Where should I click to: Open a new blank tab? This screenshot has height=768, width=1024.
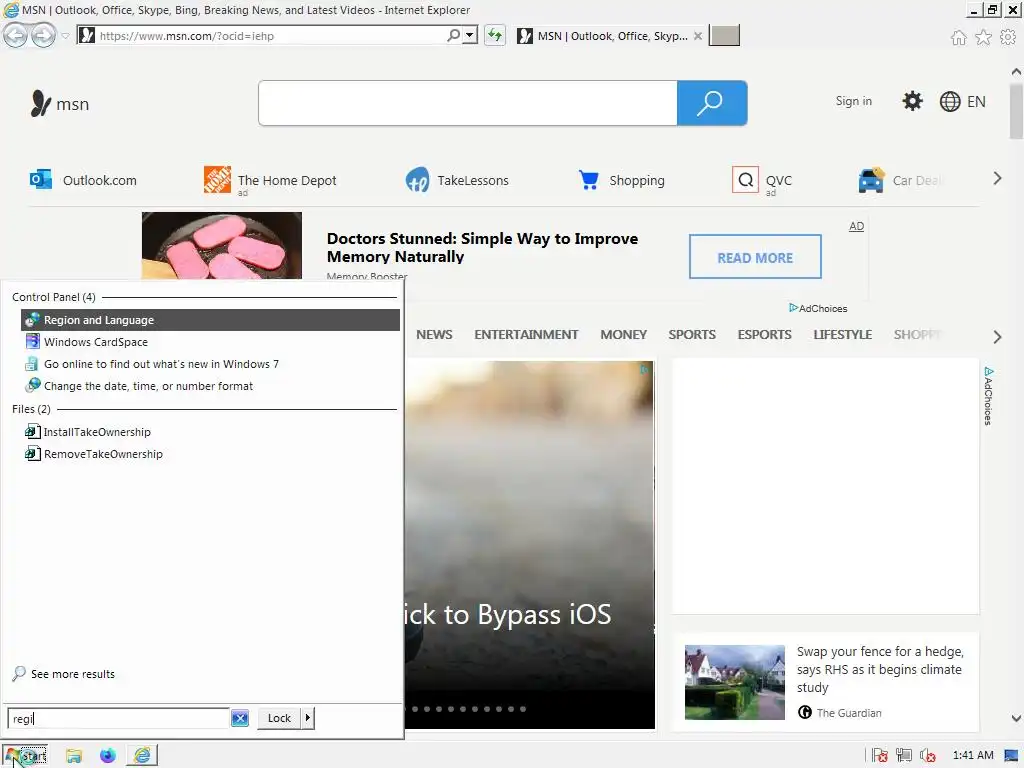pyautogui.click(x=724, y=35)
